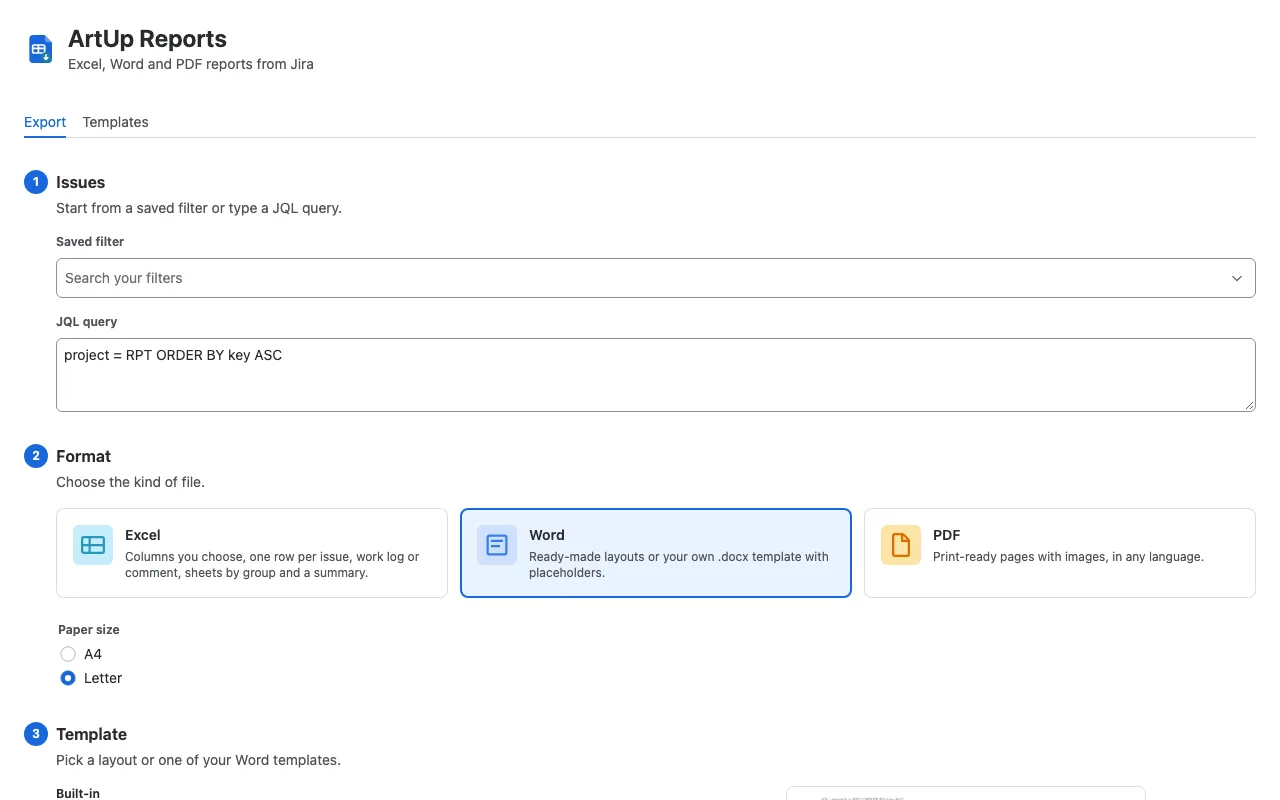Viewport: 1280px width, 800px height.
Task: Switch to the Export tab
Action: [45, 122]
